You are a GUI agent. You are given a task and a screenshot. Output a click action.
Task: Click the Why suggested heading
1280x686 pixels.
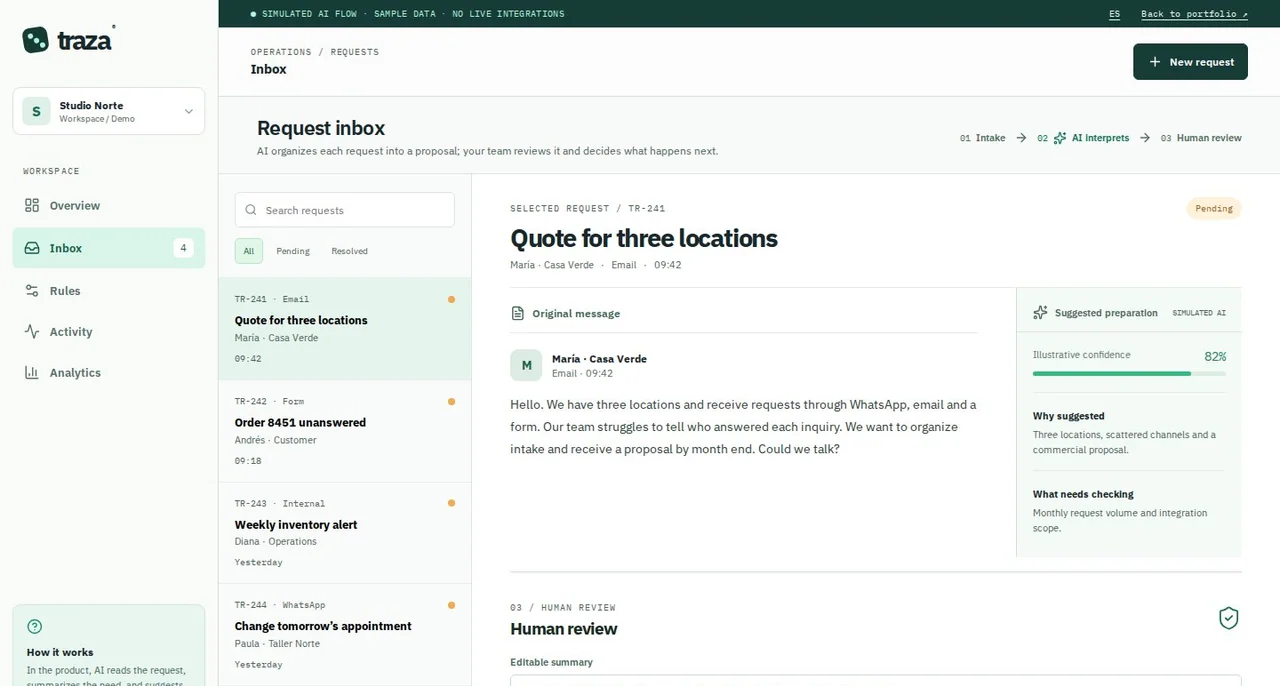tap(1068, 416)
